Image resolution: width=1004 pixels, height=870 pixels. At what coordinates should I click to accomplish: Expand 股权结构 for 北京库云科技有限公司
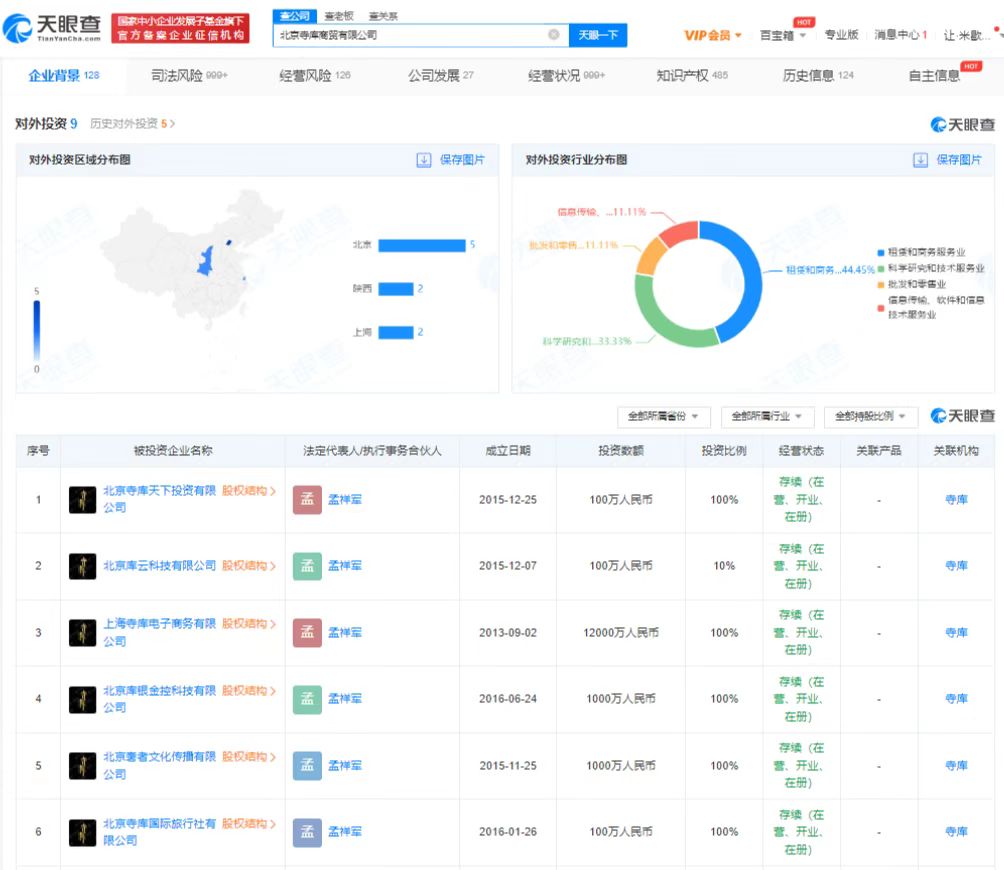249,566
